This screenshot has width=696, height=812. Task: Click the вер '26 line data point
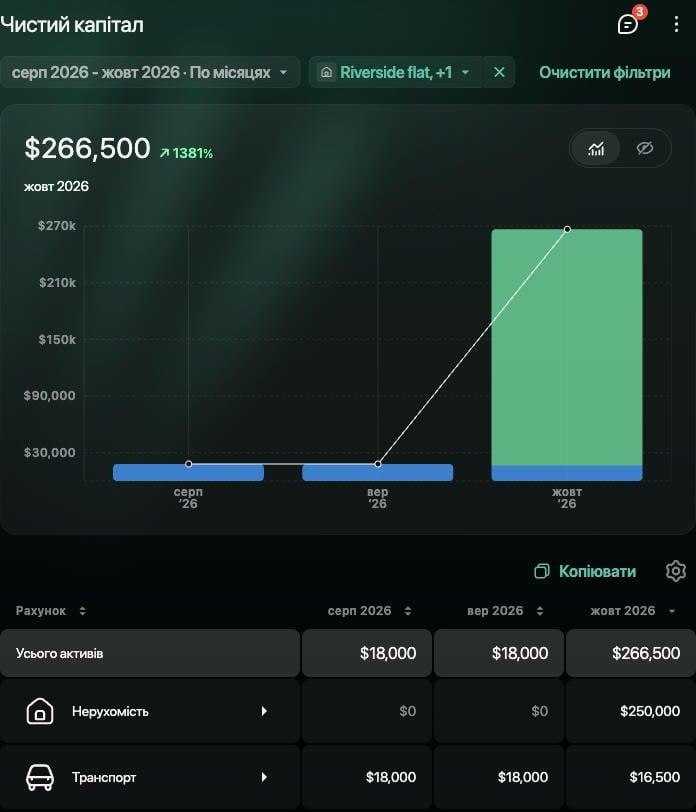coord(378,464)
